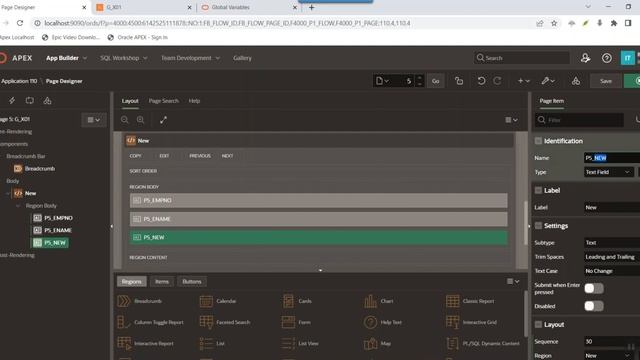Select the Map region type in gallery
This screenshot has height=360, width=640.
pos(378,344)
